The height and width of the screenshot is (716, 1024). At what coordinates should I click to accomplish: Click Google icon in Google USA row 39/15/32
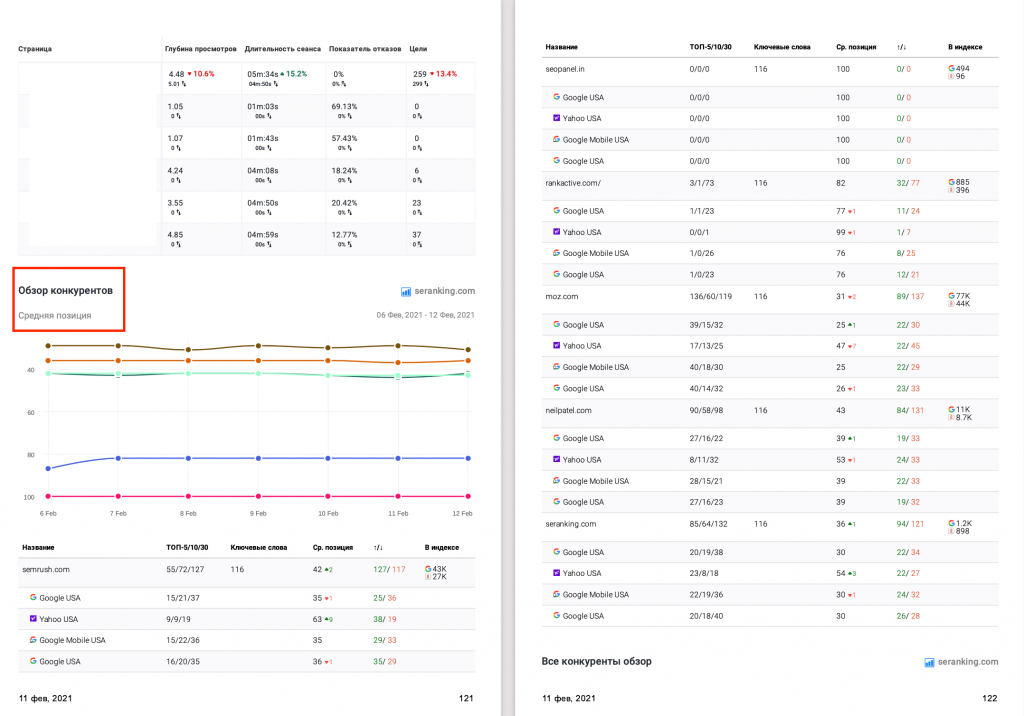click(556, 324)
